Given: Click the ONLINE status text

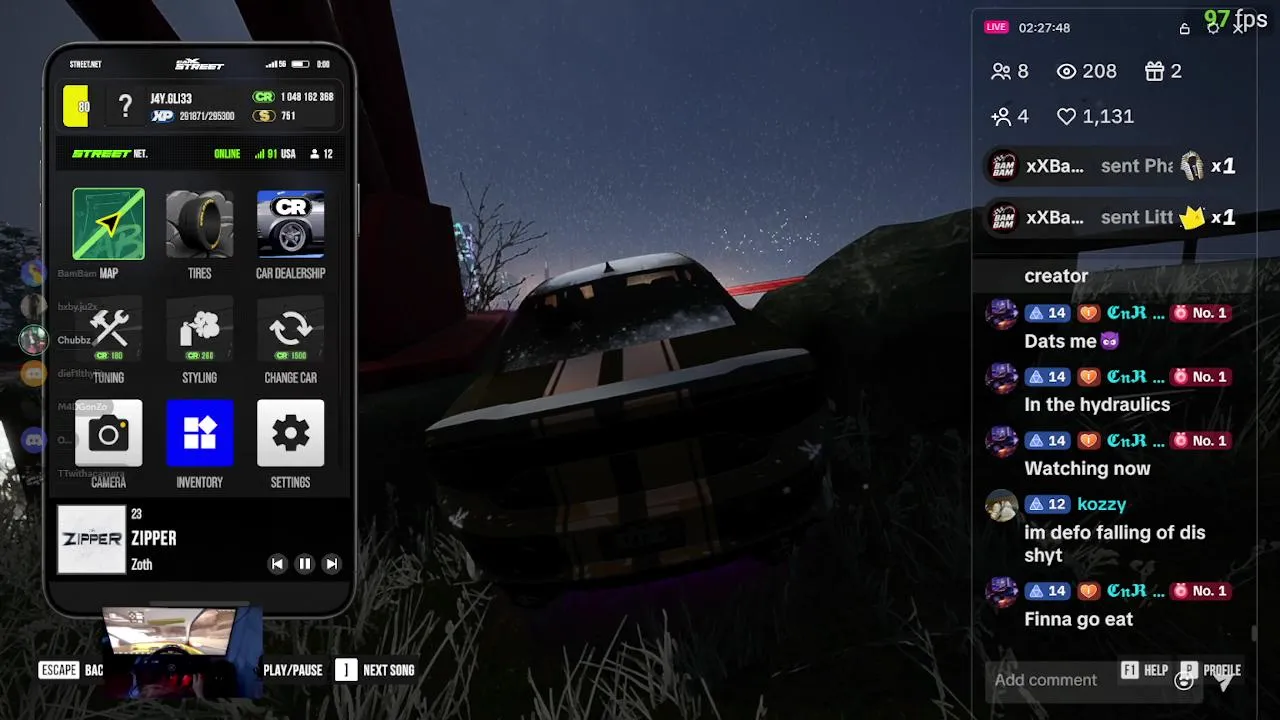Looking at the screenshot, I should click(x=227, y=154).
